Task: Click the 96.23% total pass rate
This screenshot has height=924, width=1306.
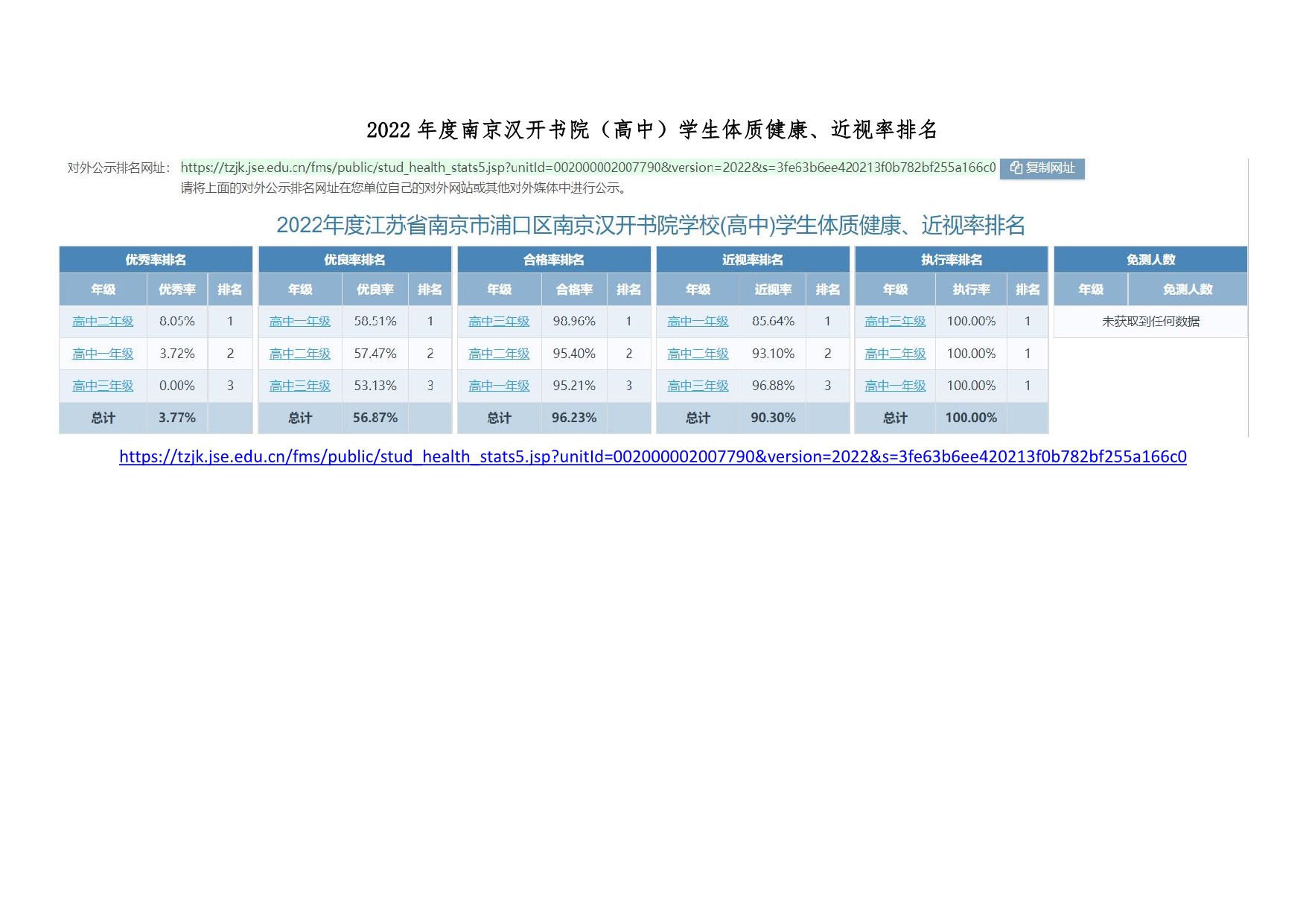Action: point(574,418)
